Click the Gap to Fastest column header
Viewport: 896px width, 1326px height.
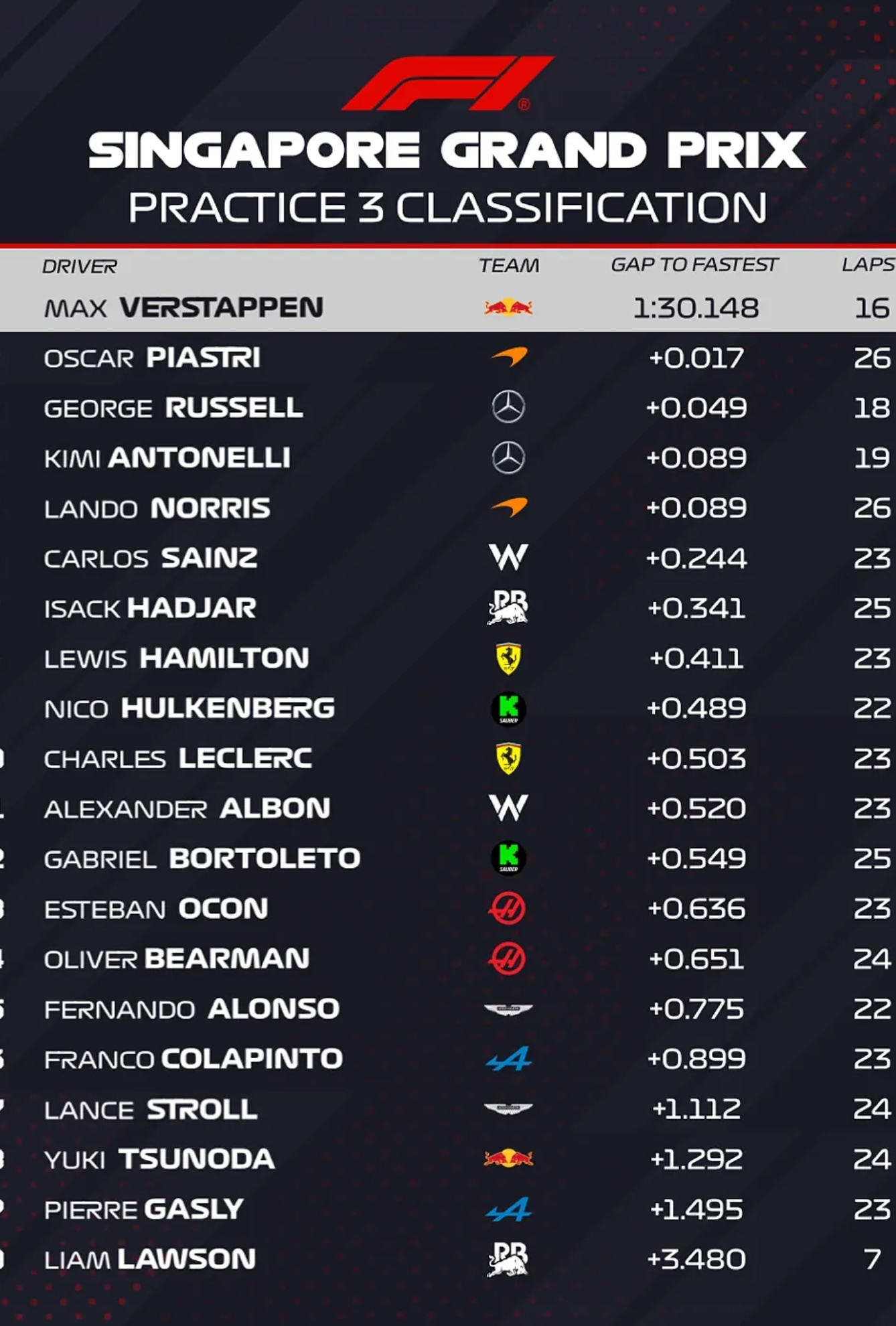pos(694,265)
